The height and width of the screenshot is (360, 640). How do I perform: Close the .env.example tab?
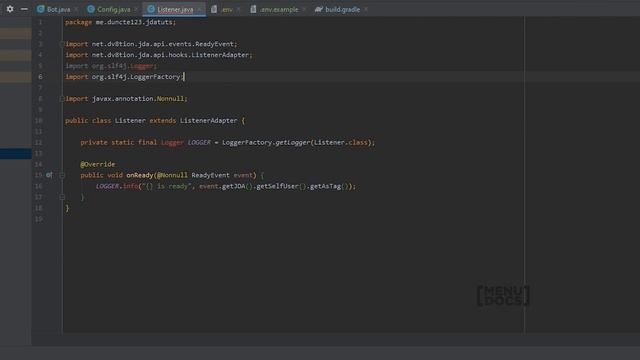(304, 9)
